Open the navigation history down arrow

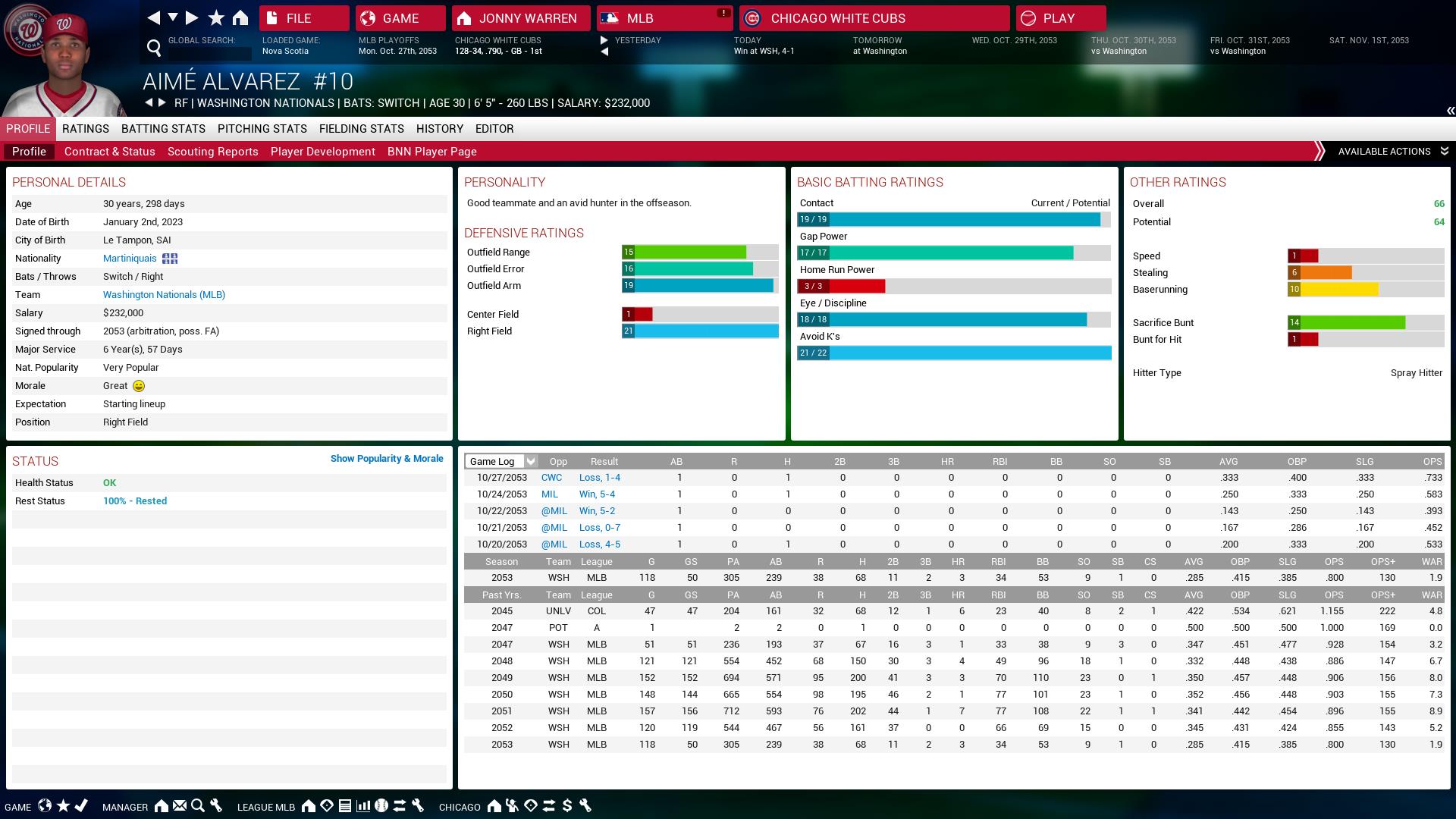[173, 17]
